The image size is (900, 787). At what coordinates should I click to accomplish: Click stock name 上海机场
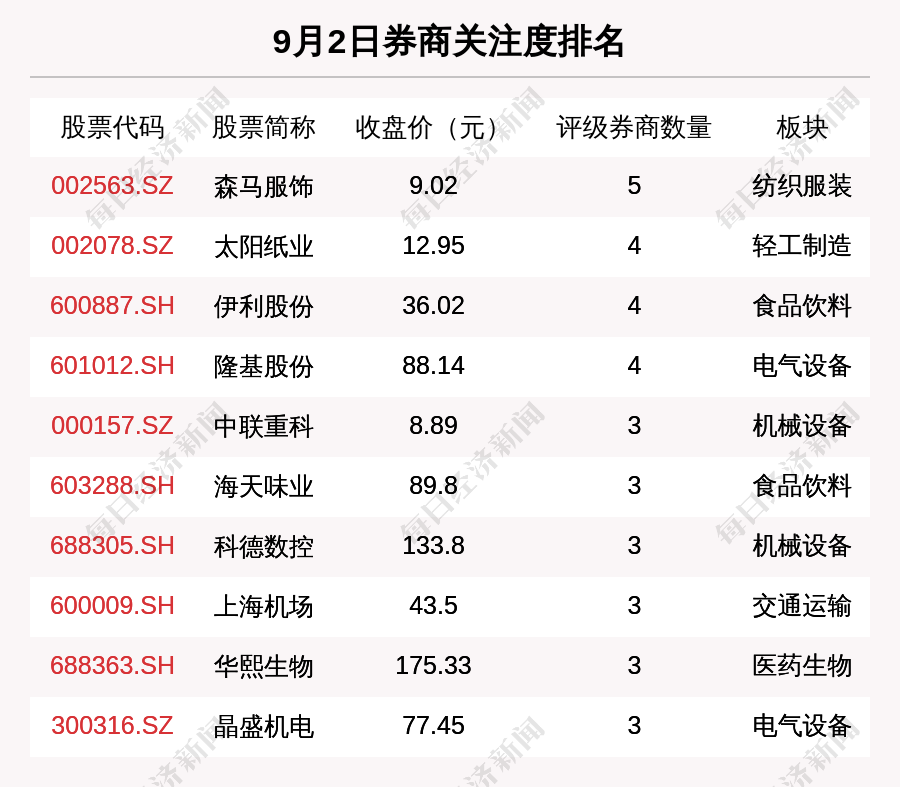[x=263, y=607]
